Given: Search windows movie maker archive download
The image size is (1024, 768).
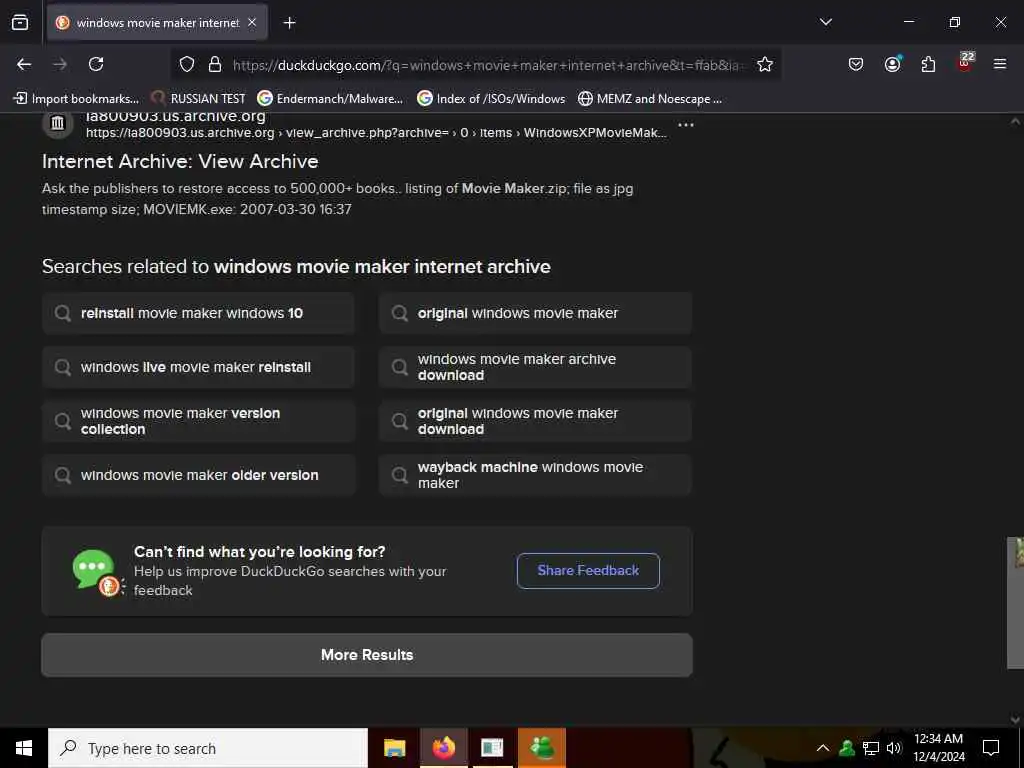Looking at the screenshot, I should click(536, 367).
